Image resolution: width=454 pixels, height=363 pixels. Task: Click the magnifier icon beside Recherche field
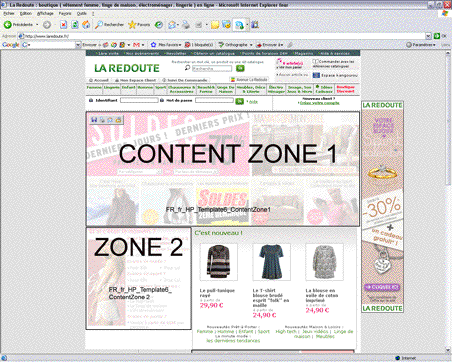pos(187,68)
